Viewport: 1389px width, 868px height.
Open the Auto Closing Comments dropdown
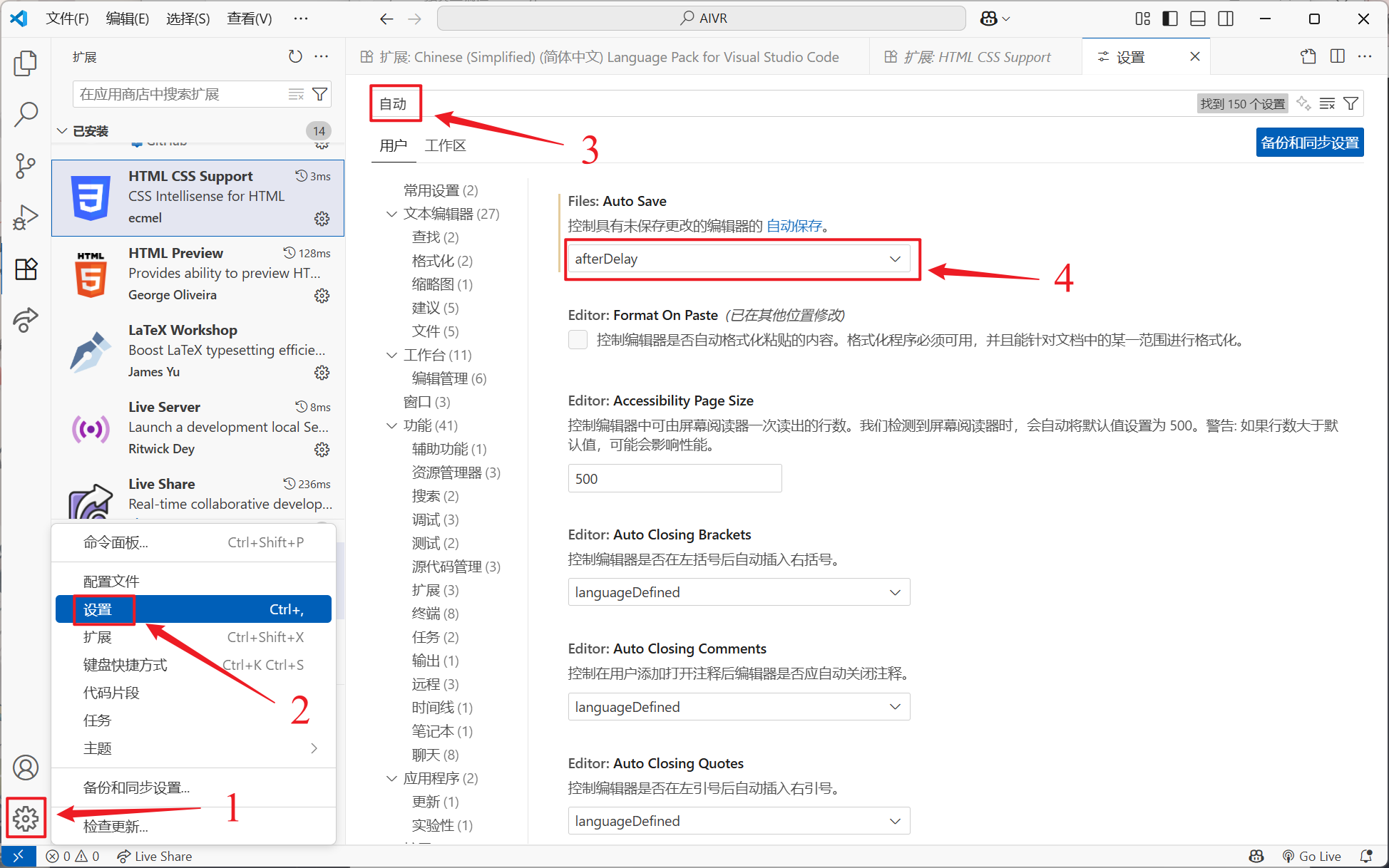click(739, 707)
